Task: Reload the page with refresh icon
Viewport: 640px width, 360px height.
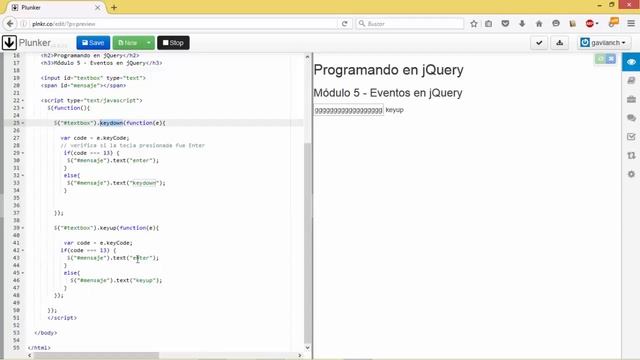Action: point(344,24)
